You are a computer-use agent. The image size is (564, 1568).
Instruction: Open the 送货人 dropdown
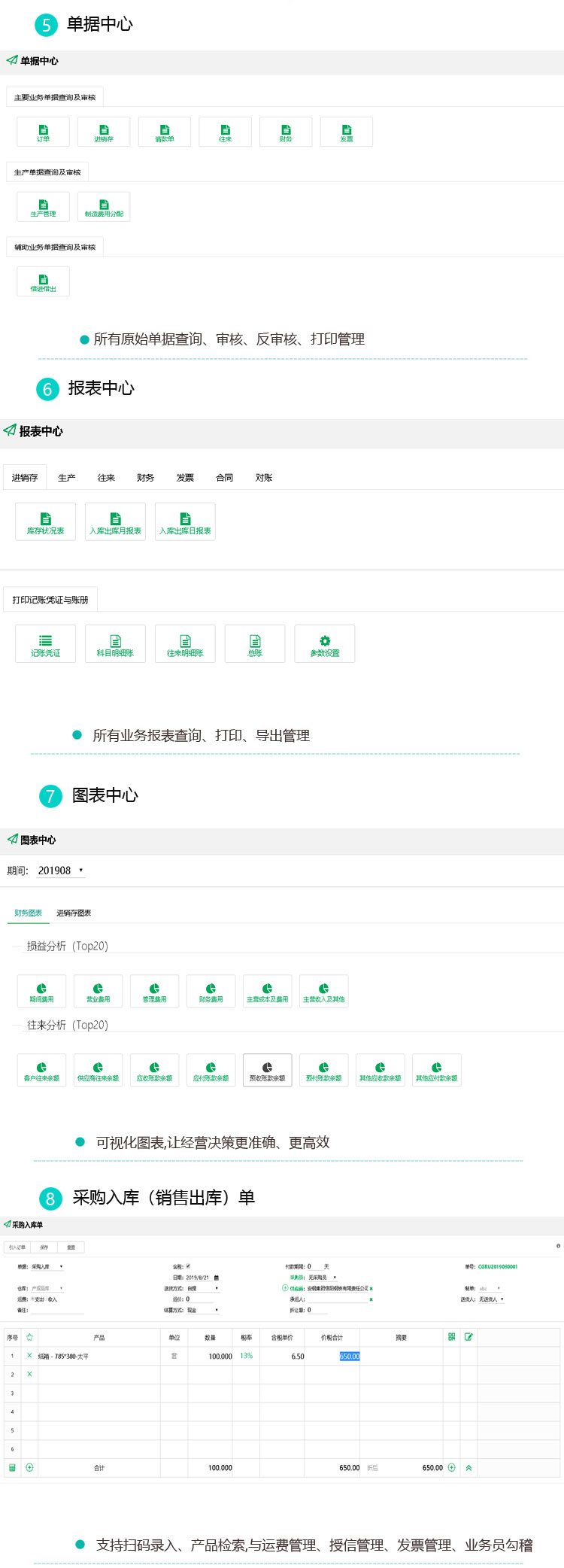(x=492, y=1299)
